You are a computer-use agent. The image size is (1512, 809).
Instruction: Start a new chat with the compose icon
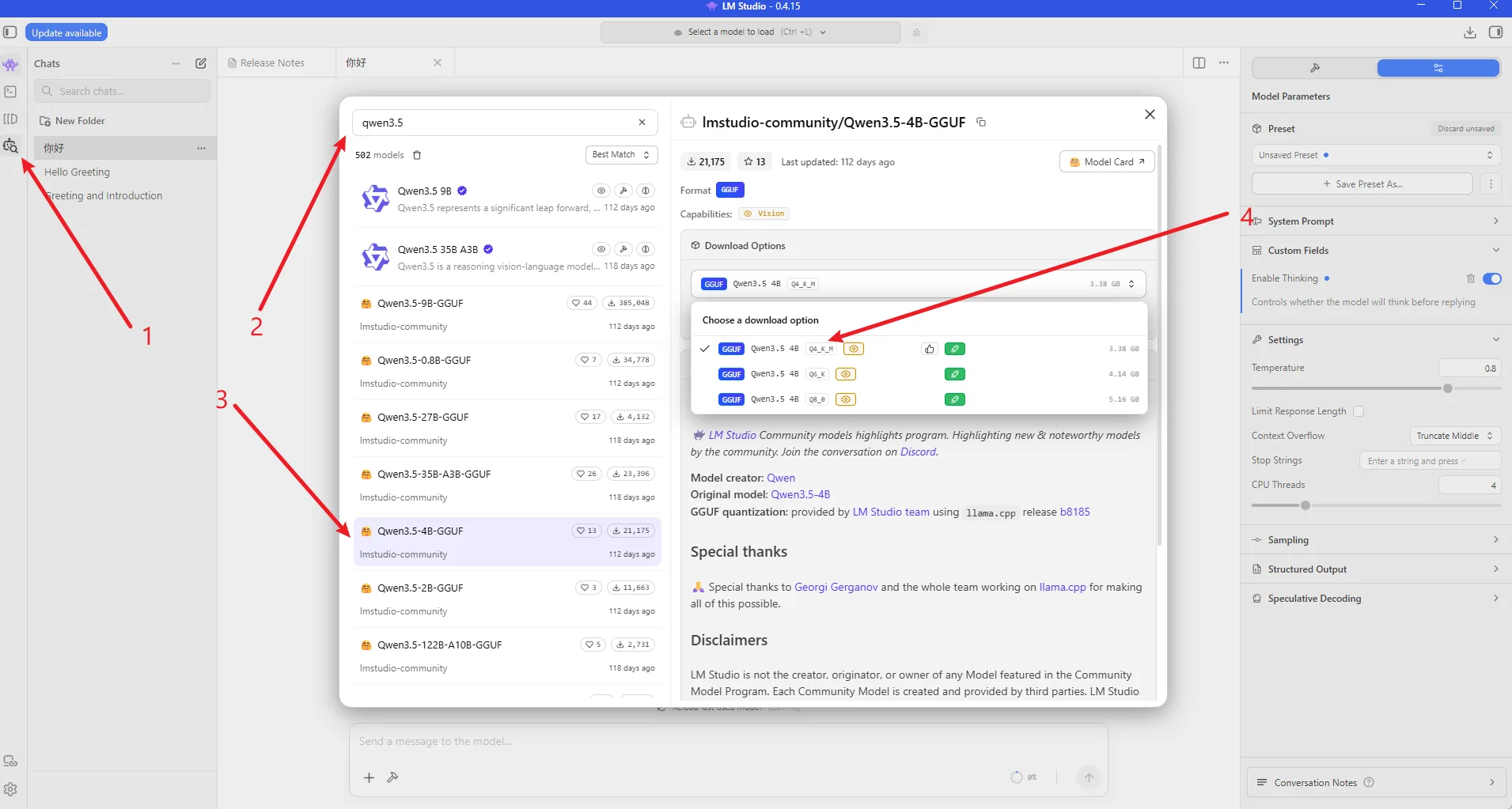tap(201, 63)
